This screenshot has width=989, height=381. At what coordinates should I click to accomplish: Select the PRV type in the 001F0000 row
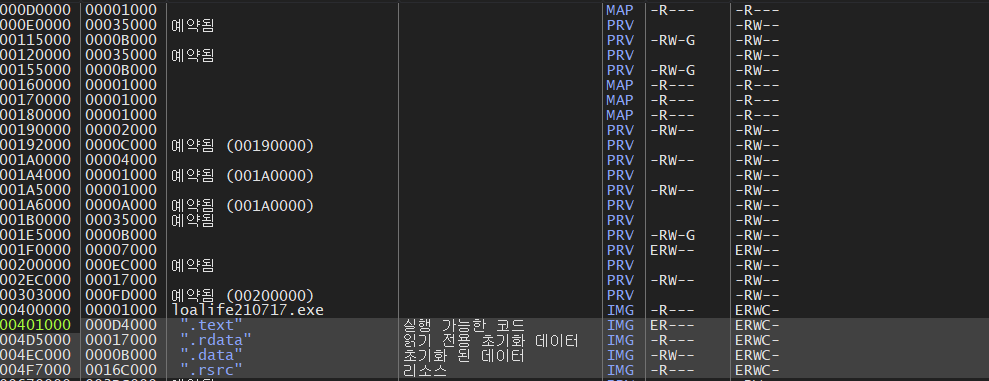tap(620, 250)
